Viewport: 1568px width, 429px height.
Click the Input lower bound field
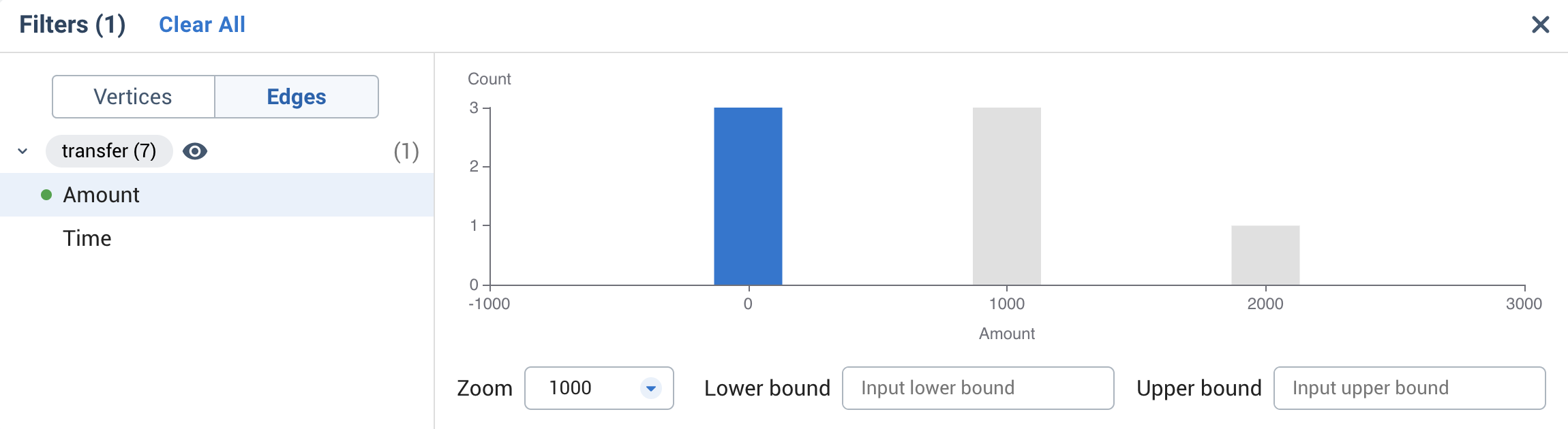click(x=978, y=387)
